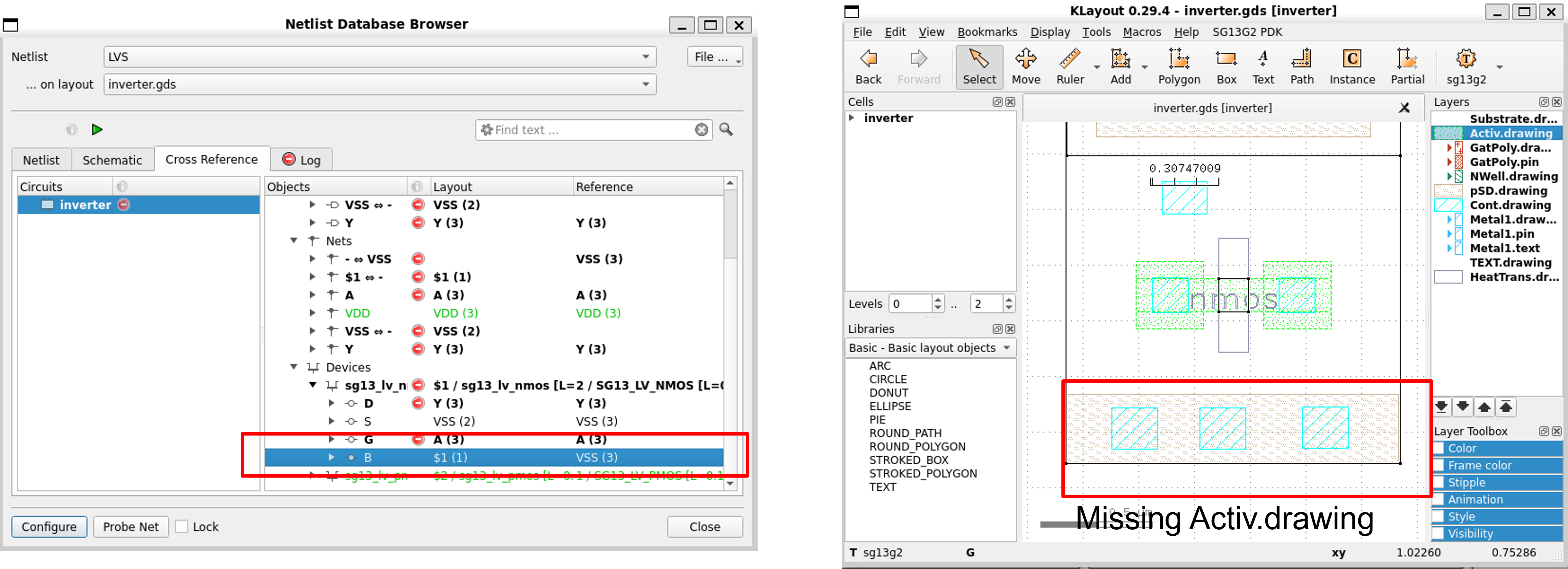1568x569 pixels.
Task: Open the Basic libraries dropdown
Action: click(x=930, y=348)
